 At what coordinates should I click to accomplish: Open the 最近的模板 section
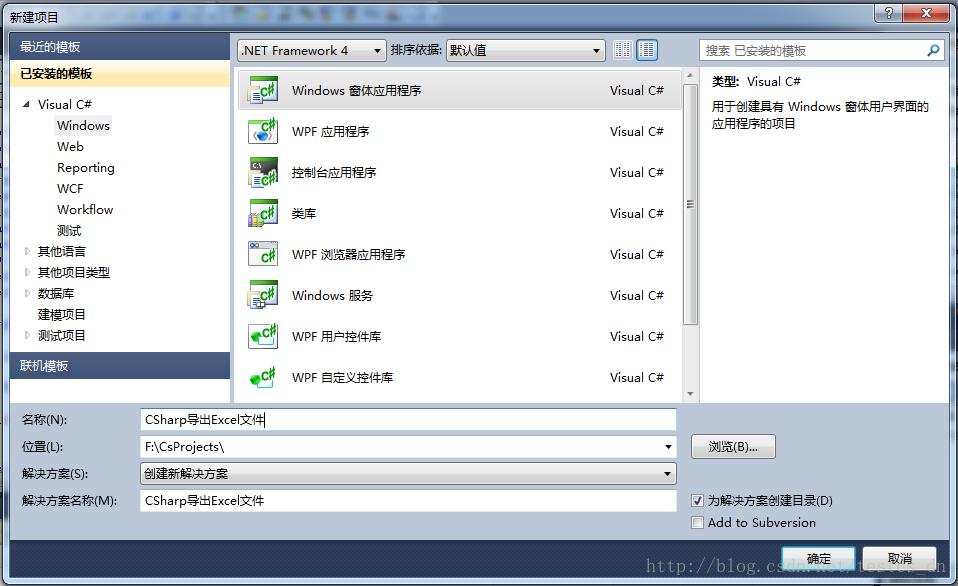click(x=120, y=46)
